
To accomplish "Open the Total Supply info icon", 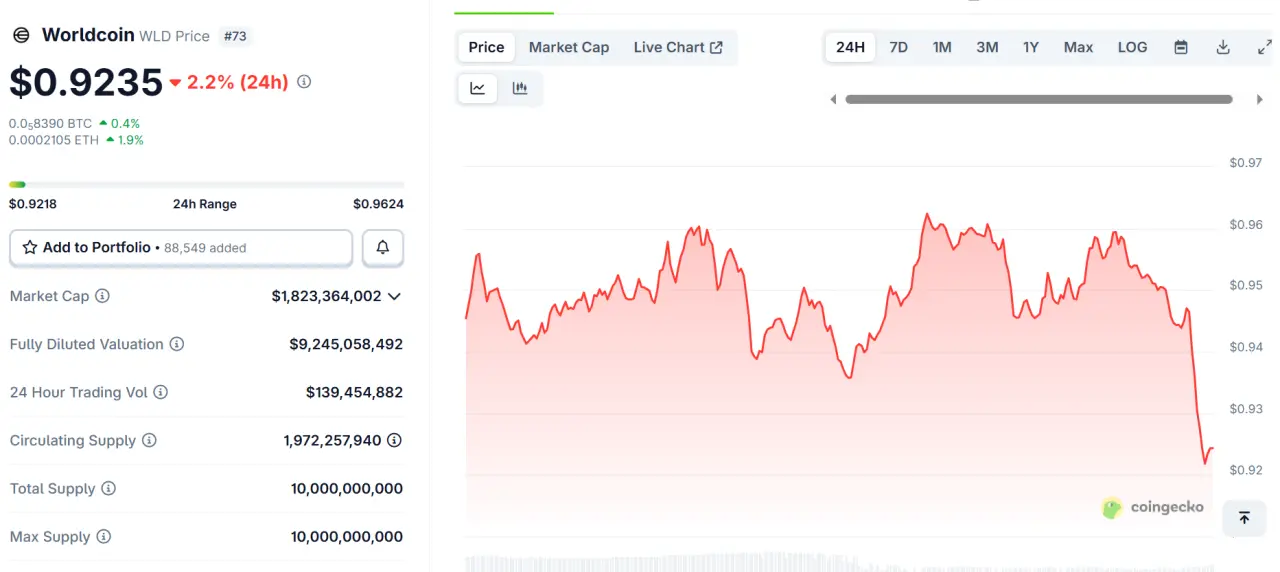I will (108, 488).
